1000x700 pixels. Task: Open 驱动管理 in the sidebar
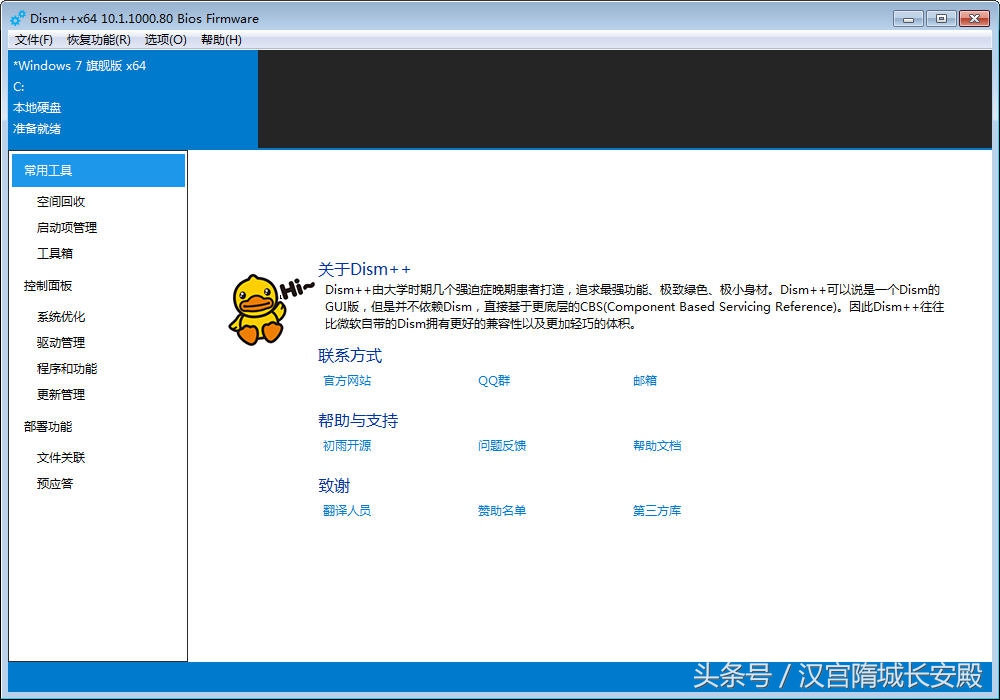pos(61,343)
